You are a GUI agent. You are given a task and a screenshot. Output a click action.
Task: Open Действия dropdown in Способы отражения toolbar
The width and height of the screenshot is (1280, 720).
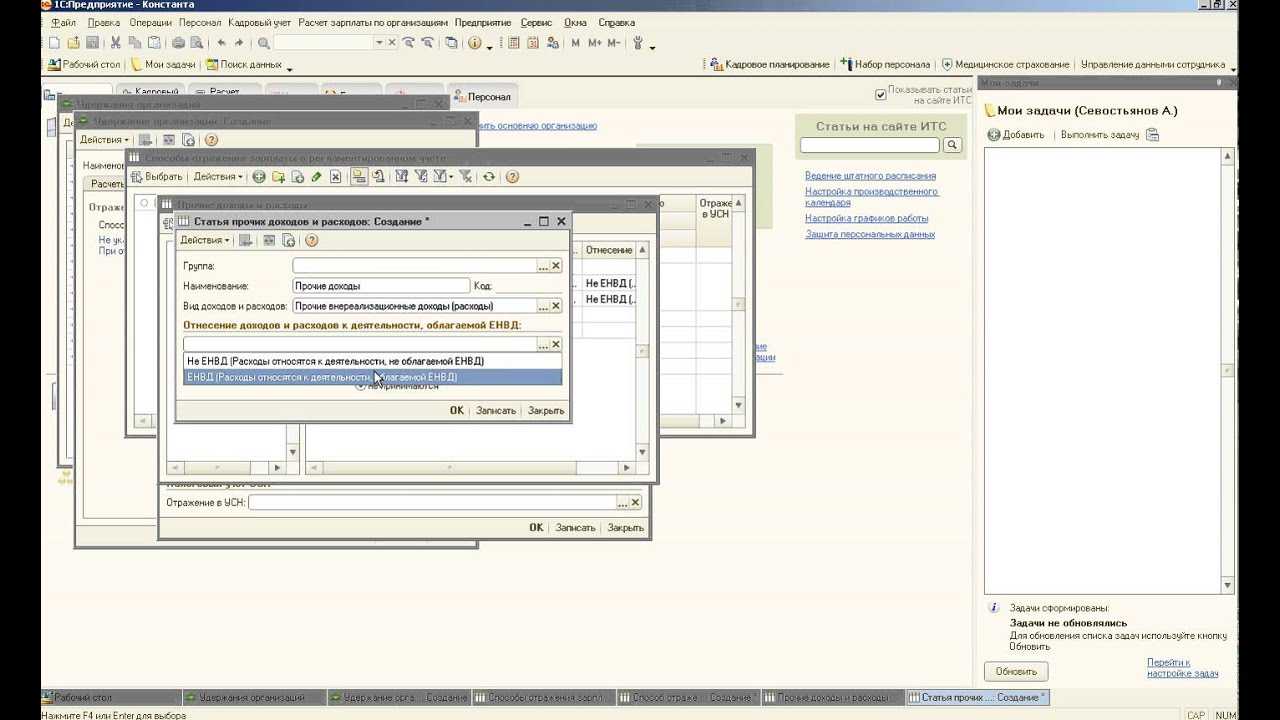coord(218,176)
